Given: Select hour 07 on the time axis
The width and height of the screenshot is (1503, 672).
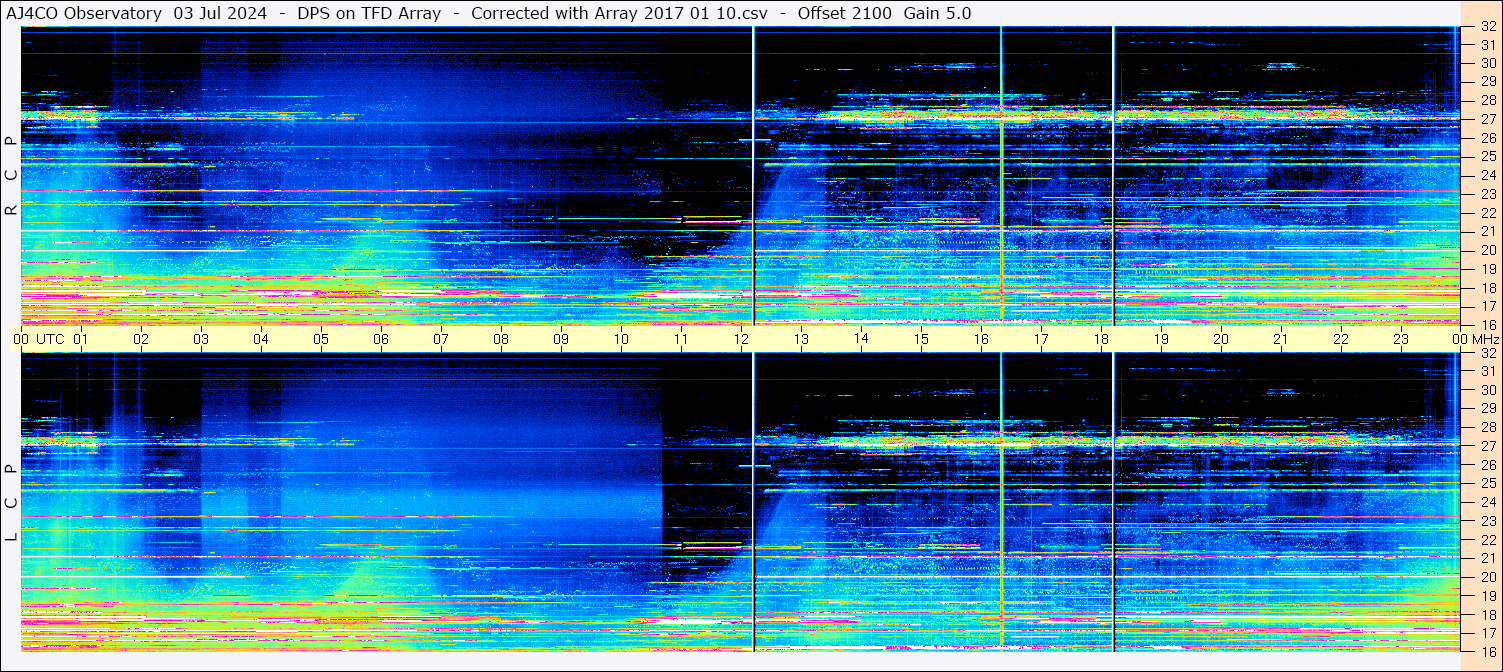Looking at the screenshot, I should click(441, 339).
